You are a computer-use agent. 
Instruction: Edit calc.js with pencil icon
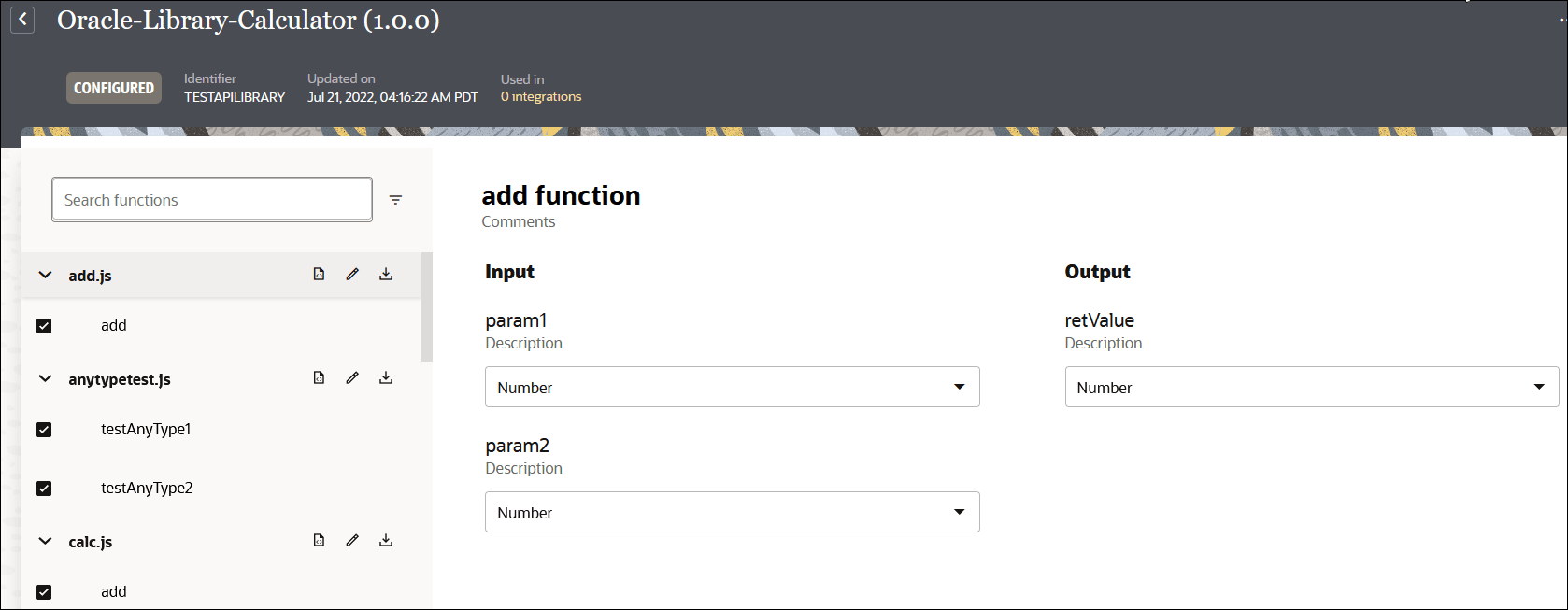click(x=352, y=541)
